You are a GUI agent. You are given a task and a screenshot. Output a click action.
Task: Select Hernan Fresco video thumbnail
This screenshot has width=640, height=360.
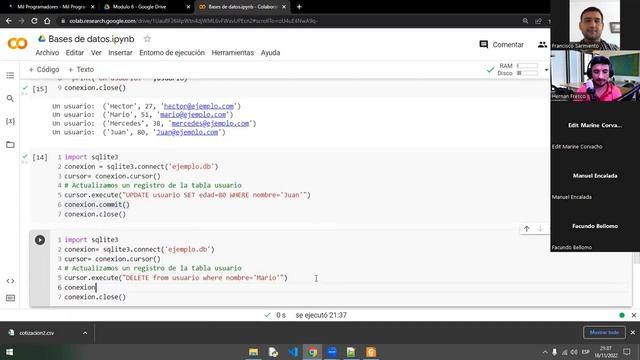tap(595, 76)
